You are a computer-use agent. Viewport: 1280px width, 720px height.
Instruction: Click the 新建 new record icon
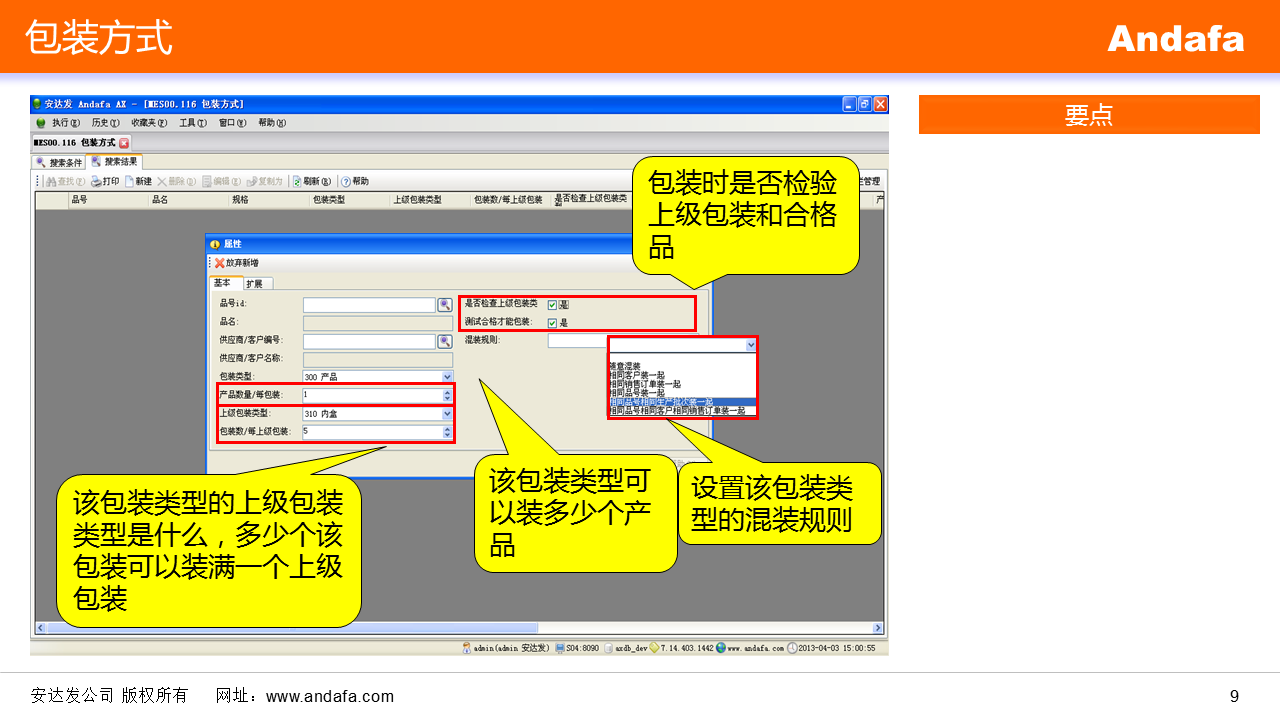tap(130, 181)
